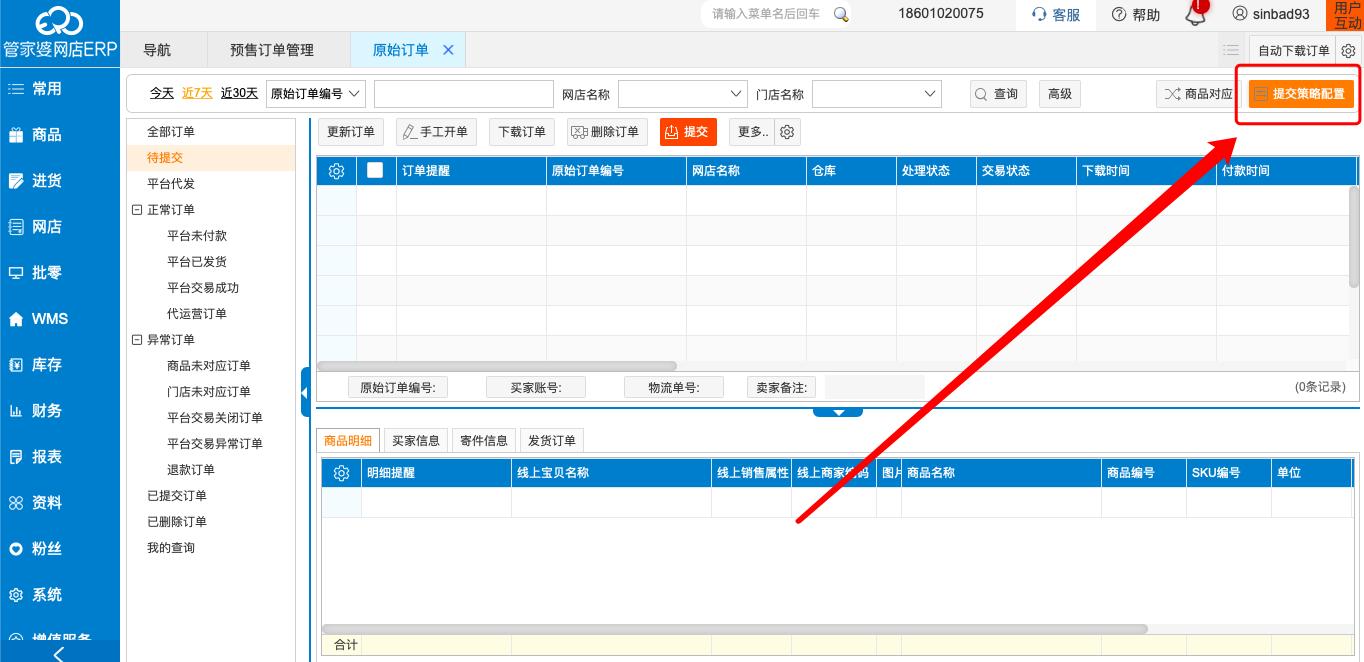Open the 导航 tab

point(159,48)
